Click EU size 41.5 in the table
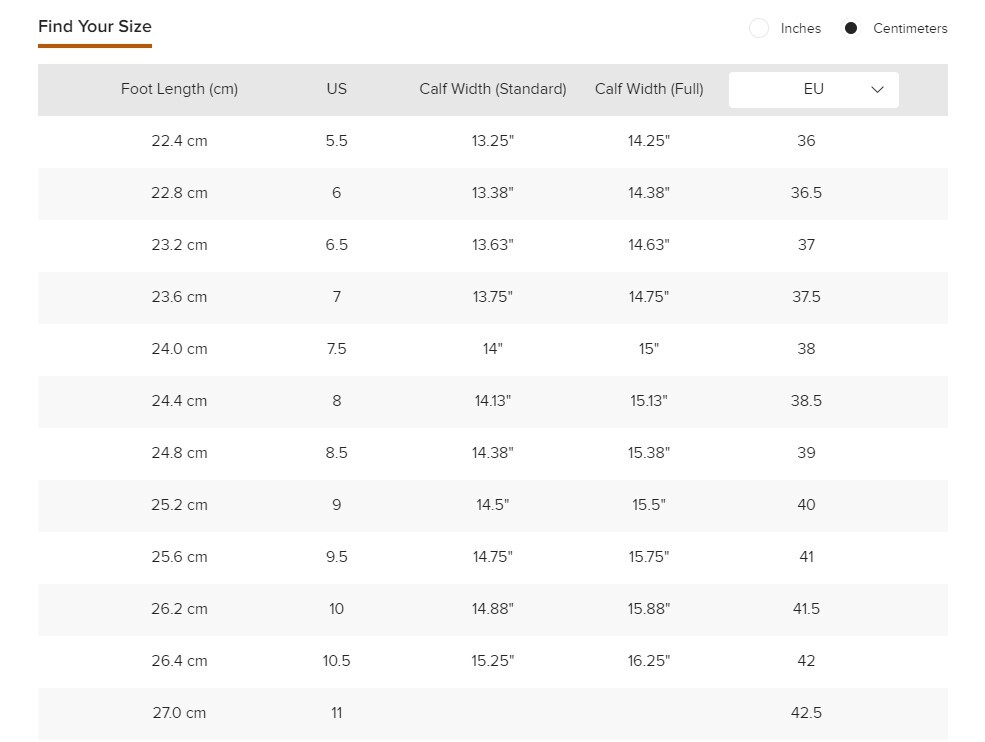 coord(806,609)
